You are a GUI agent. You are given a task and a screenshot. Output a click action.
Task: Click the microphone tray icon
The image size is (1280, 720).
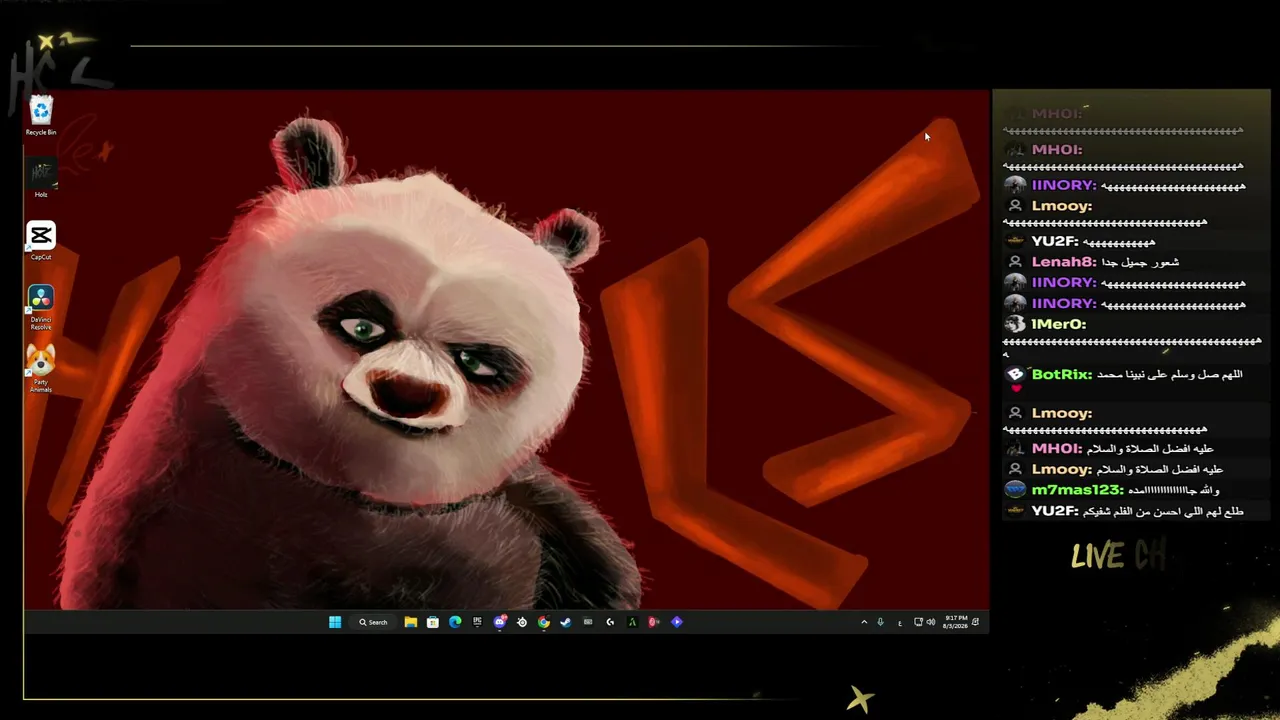(880, 622)
